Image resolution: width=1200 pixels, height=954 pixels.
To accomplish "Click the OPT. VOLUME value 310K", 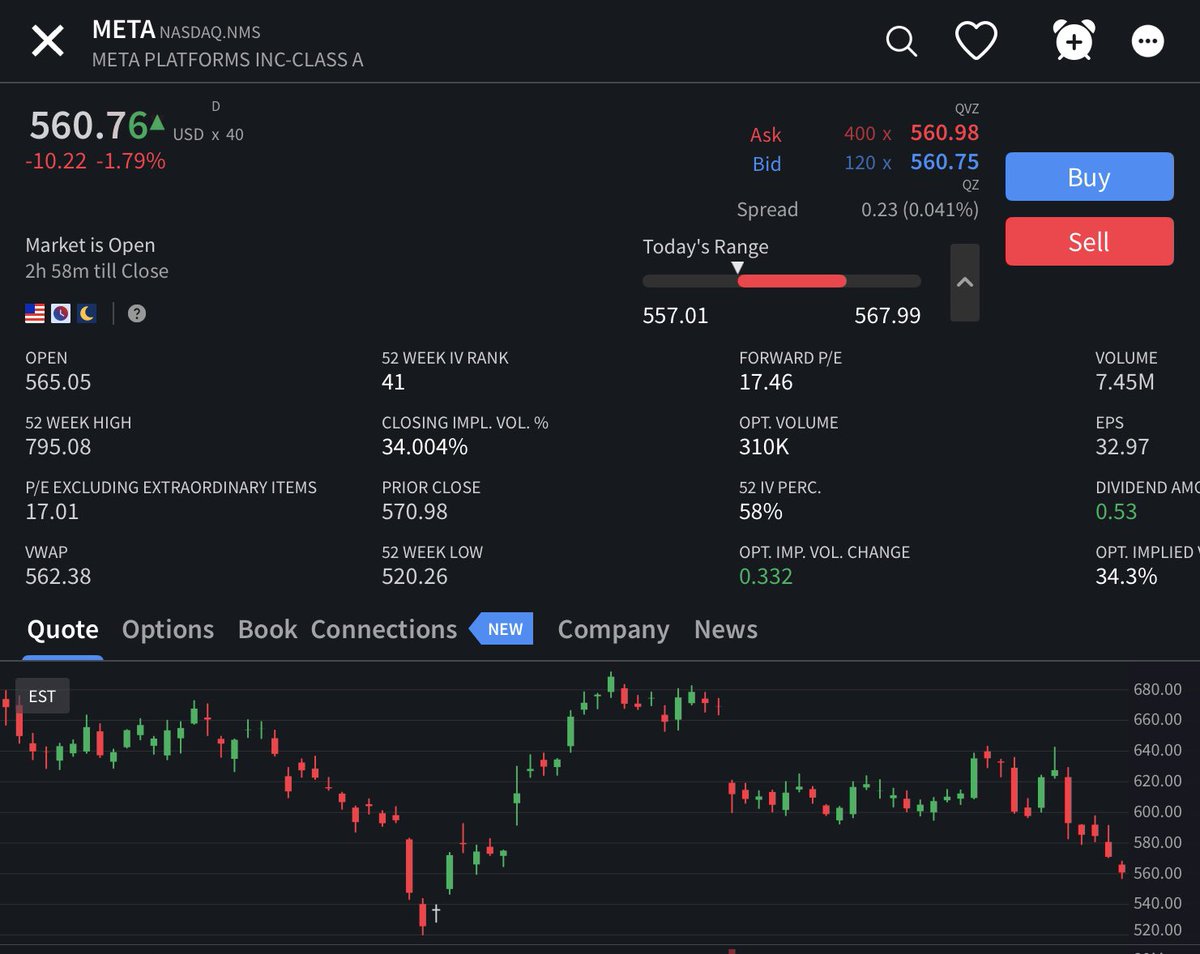I will point(764,447).
